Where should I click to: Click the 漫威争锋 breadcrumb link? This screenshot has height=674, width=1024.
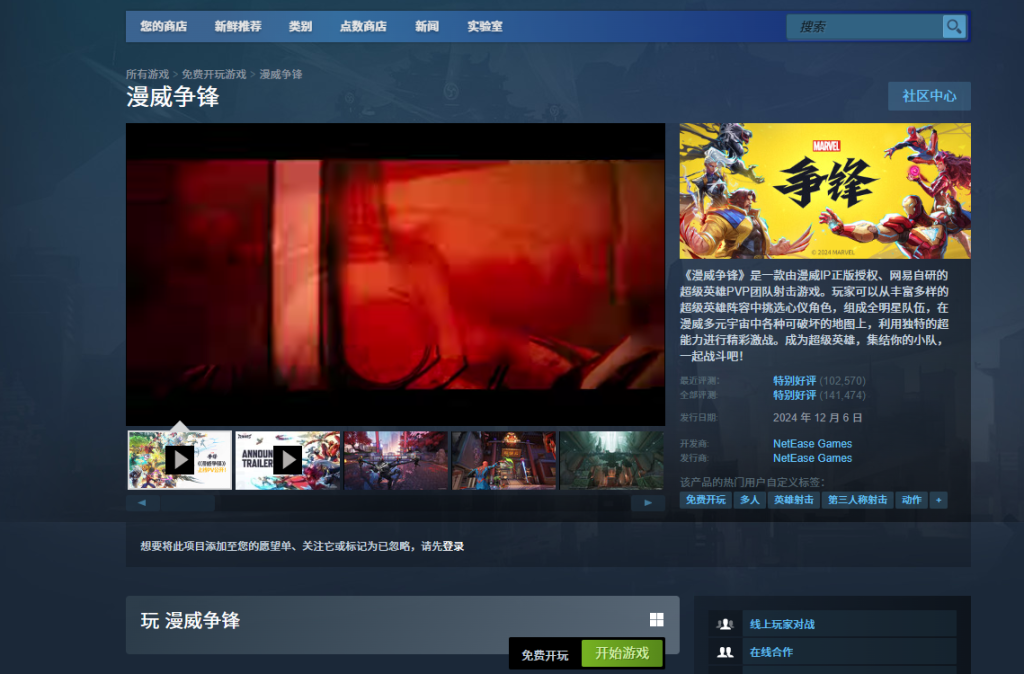[x=281, y=74]
